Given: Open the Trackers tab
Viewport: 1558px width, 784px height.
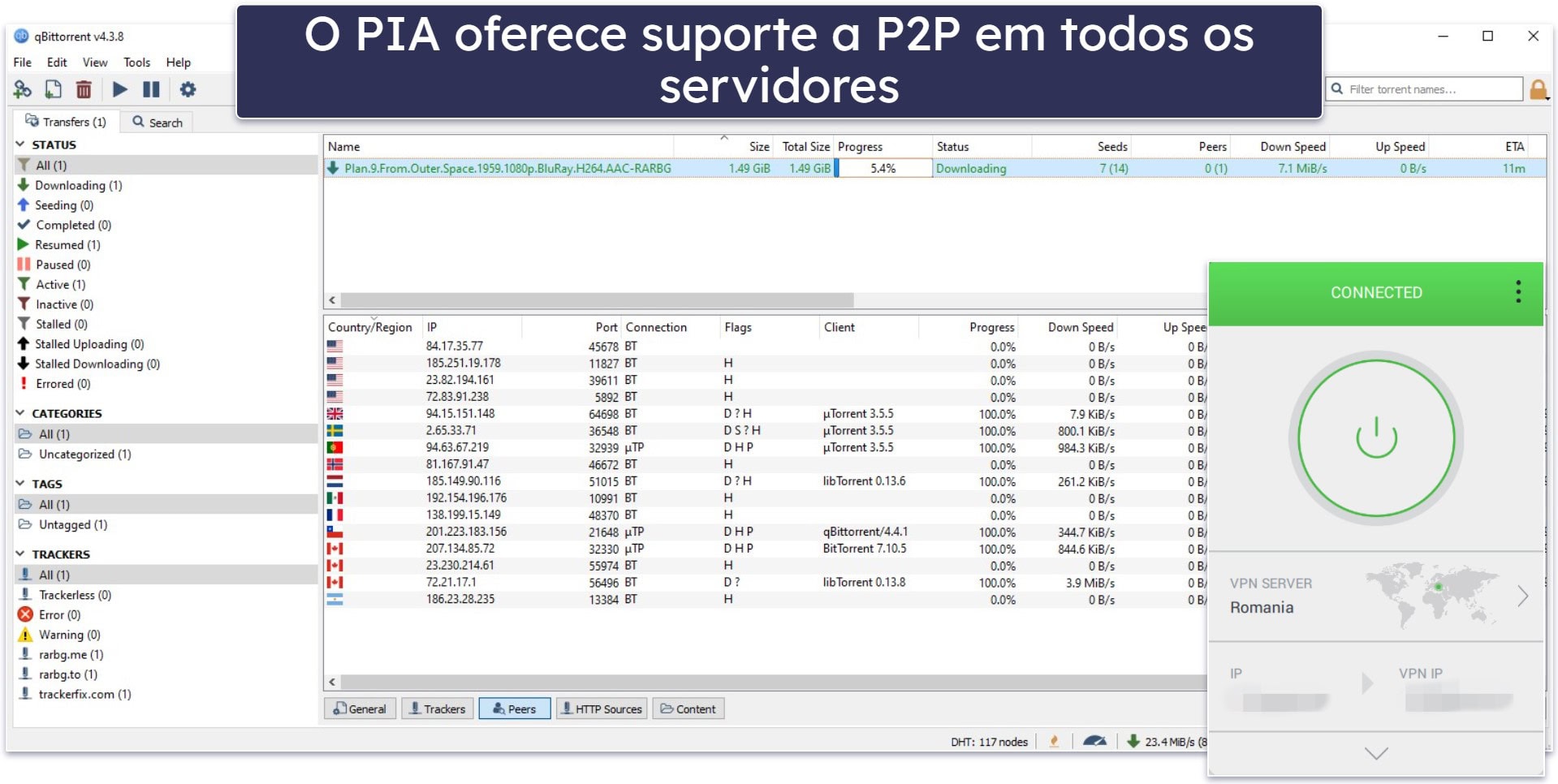Looking at the screenshot, I should (x=438, y=709).
